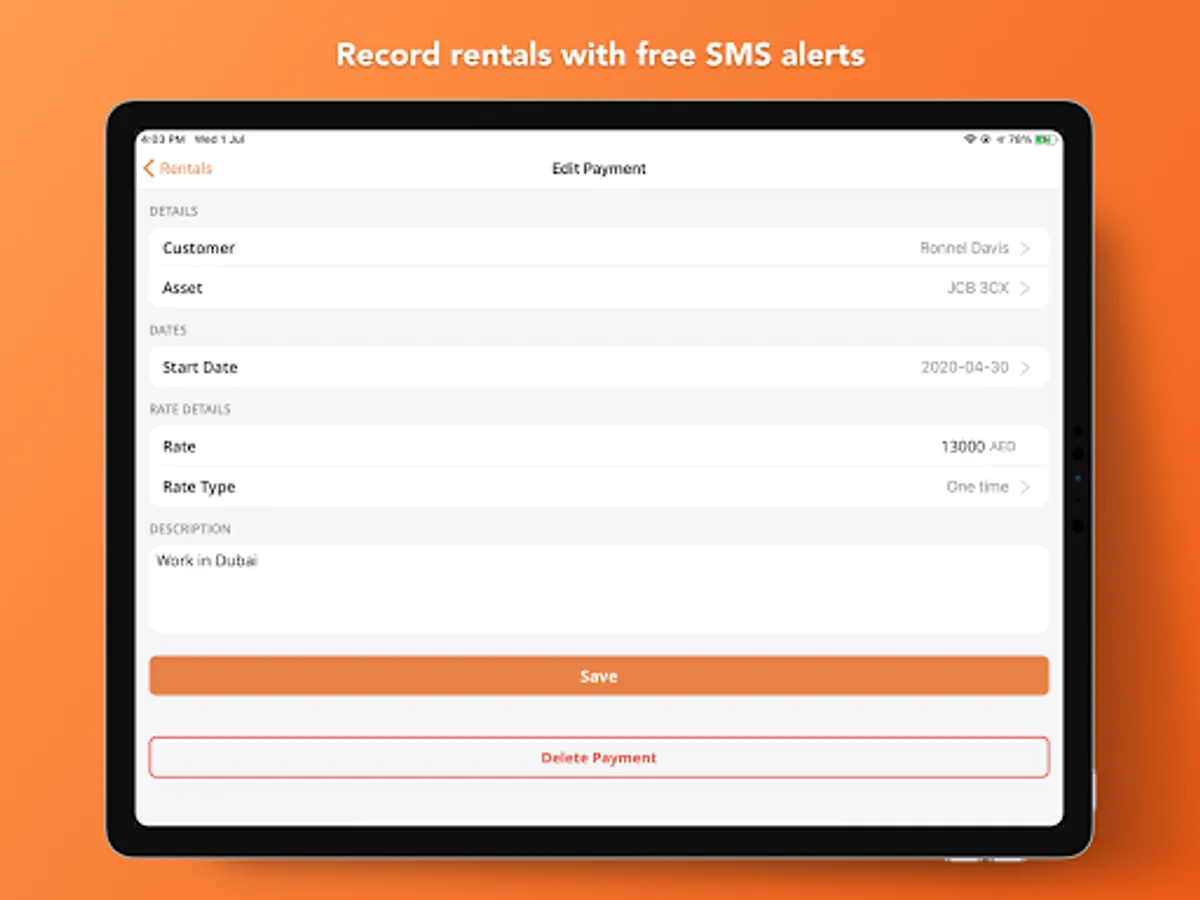The image size is (1200, 900).
Task: Open the Asset row chevron
Action: click(x=1025, y=288)
